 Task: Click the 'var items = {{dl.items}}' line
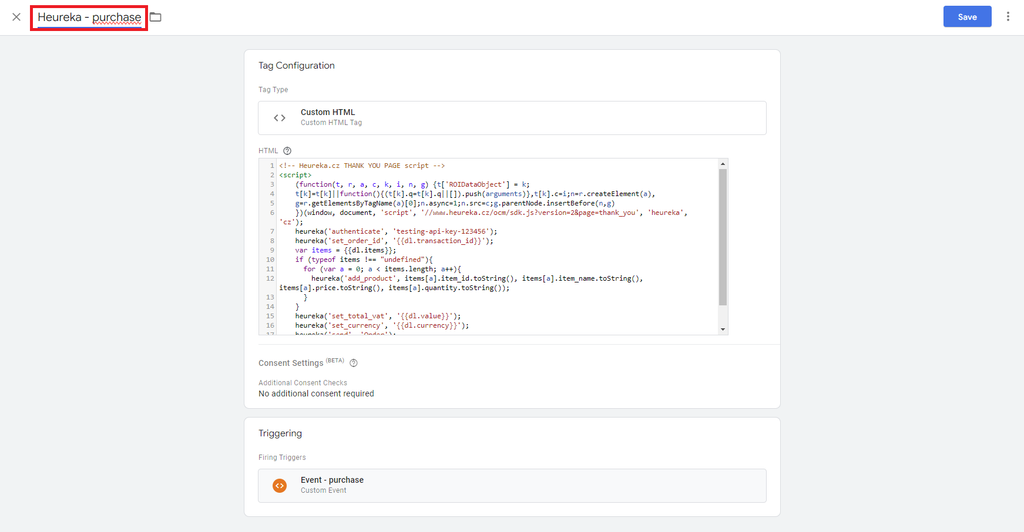point(345,250)
